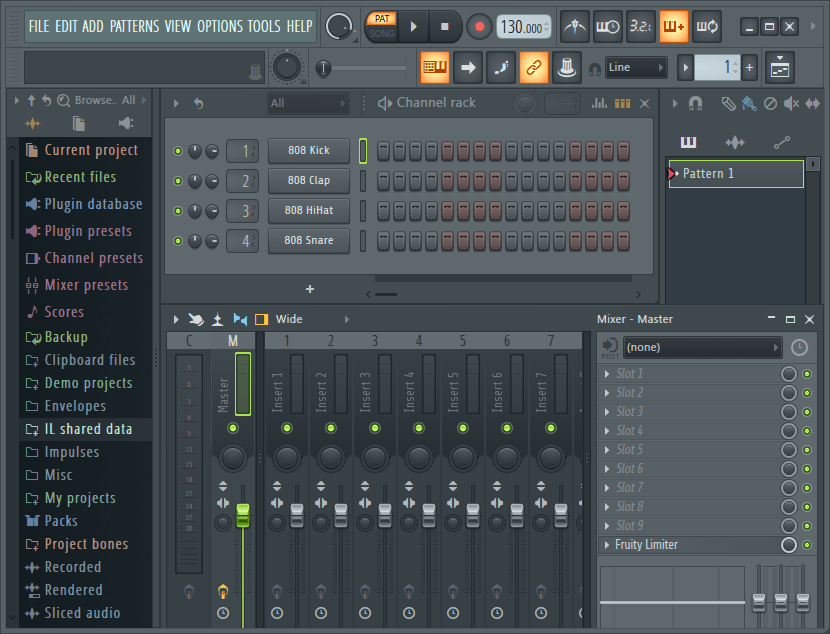Click the Master track volume fader
The width and height of the screenshot is (830, 634).
pos(243,515)
